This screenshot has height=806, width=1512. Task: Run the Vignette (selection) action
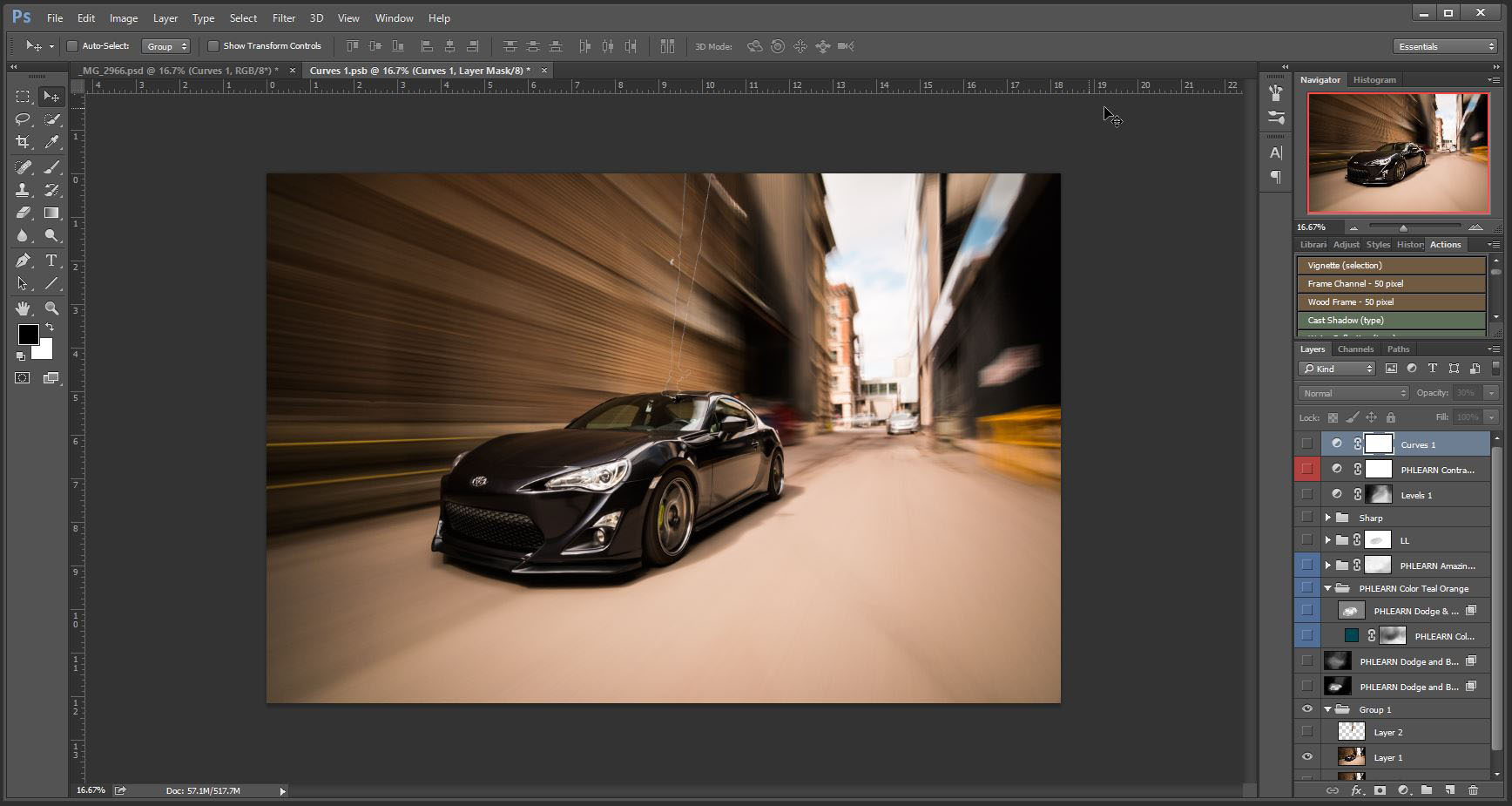(1392, 265)
